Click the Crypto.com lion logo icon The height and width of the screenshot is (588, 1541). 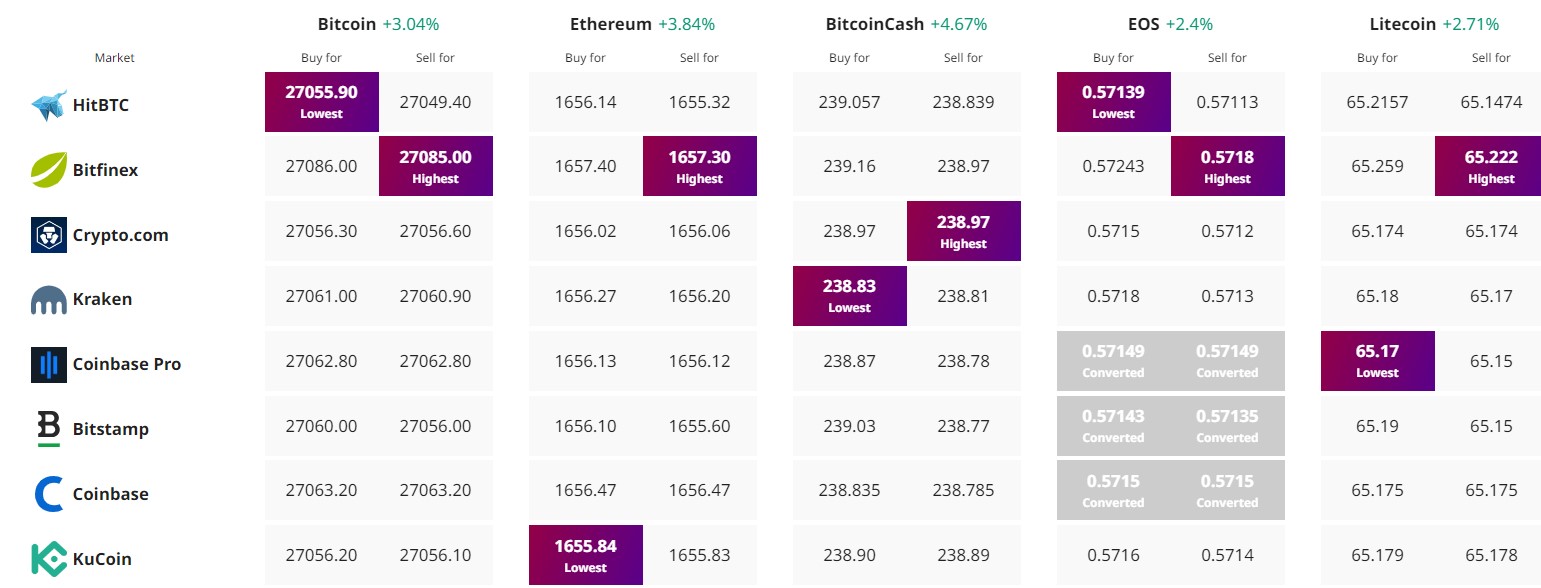[x=49, y=235]
